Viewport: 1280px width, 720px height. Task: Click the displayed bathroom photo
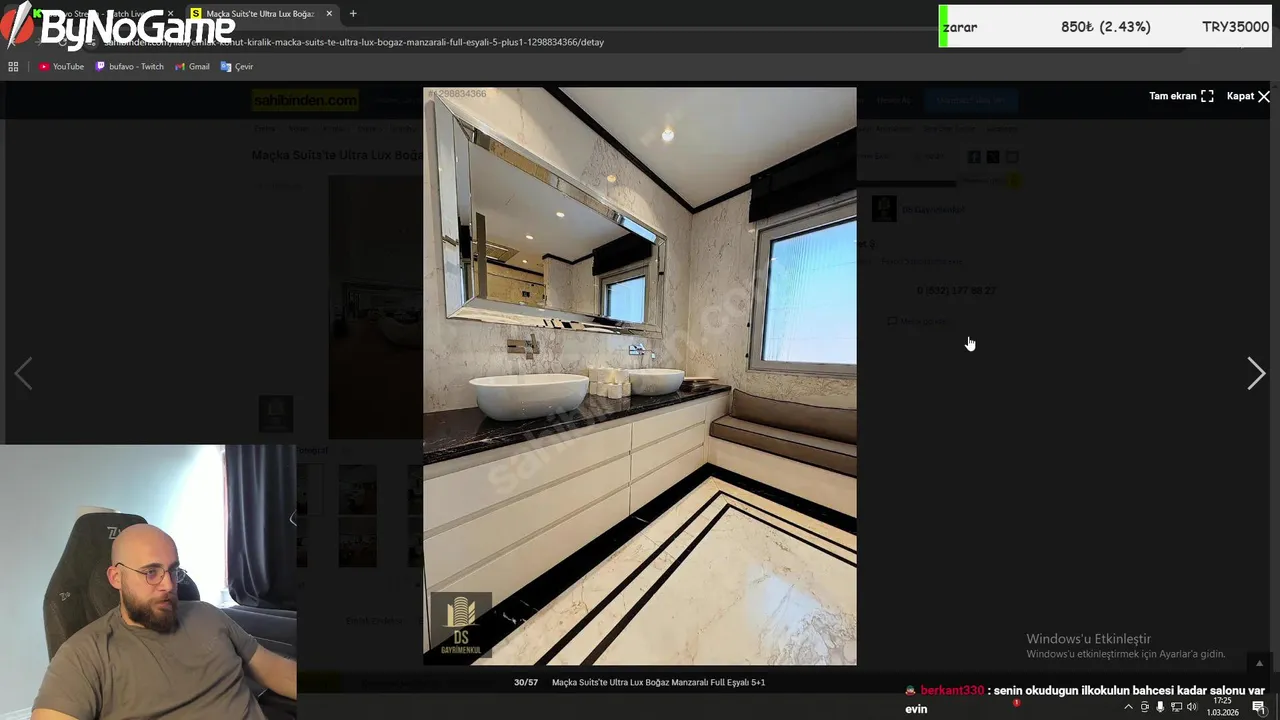point(640,376)
